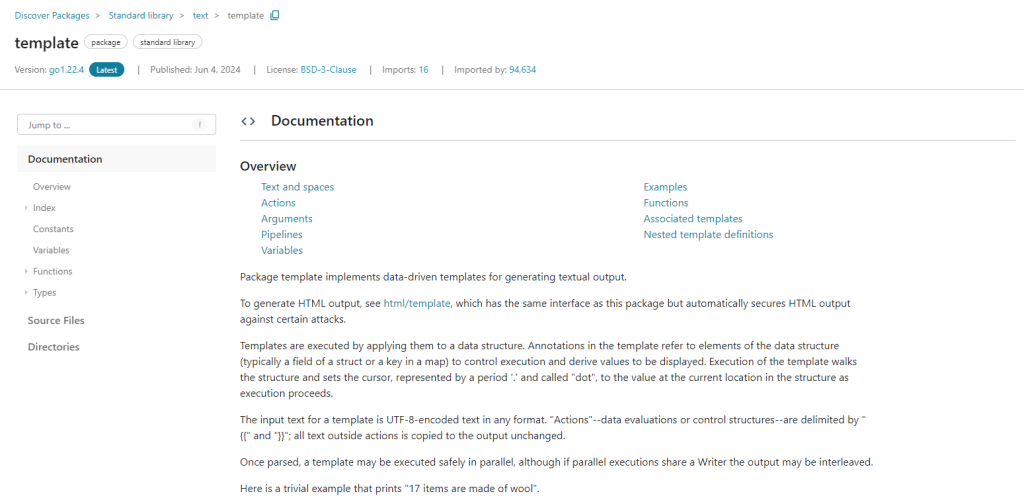The image size is (1024, 500).
Task: Expand the Types sidebar arrow
Action: click(25, 293)
